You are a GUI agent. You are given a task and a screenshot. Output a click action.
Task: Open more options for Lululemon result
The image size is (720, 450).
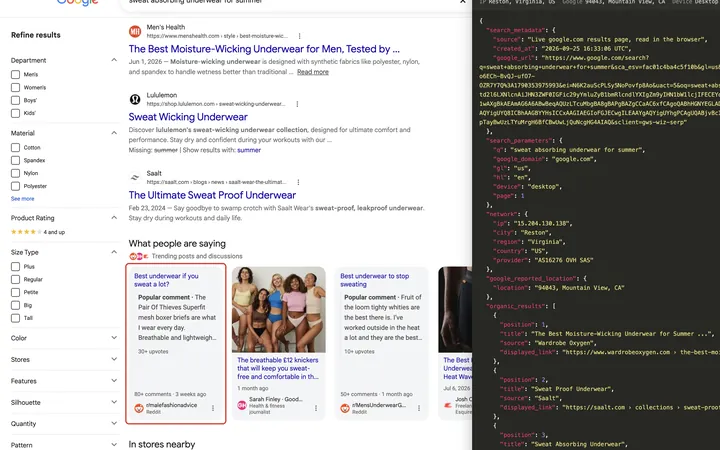(x=297, y=104)
